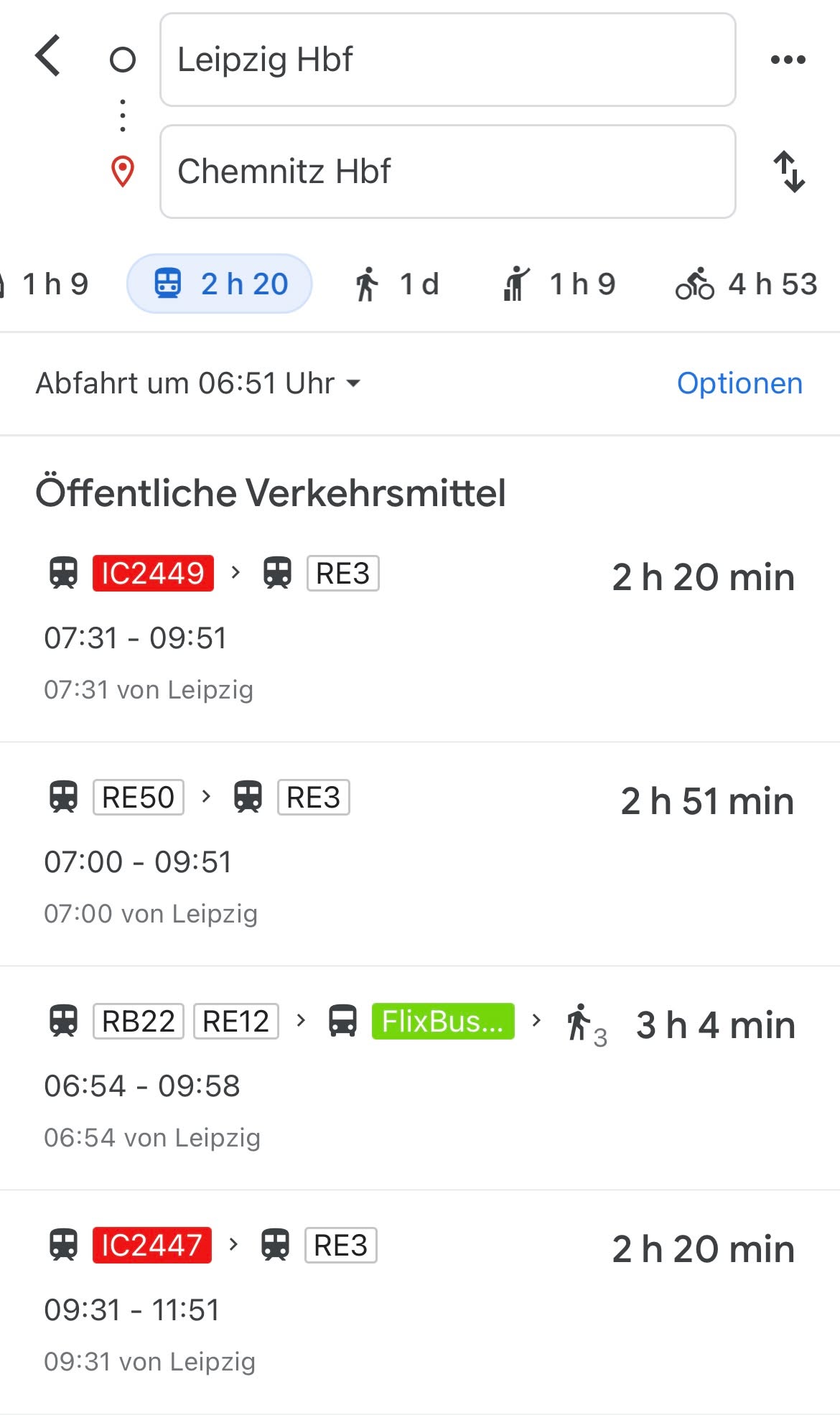840x1415 pixels.
Task: Edit the Chemnitz Hbf destination field
Action: [x=448, y=172]
